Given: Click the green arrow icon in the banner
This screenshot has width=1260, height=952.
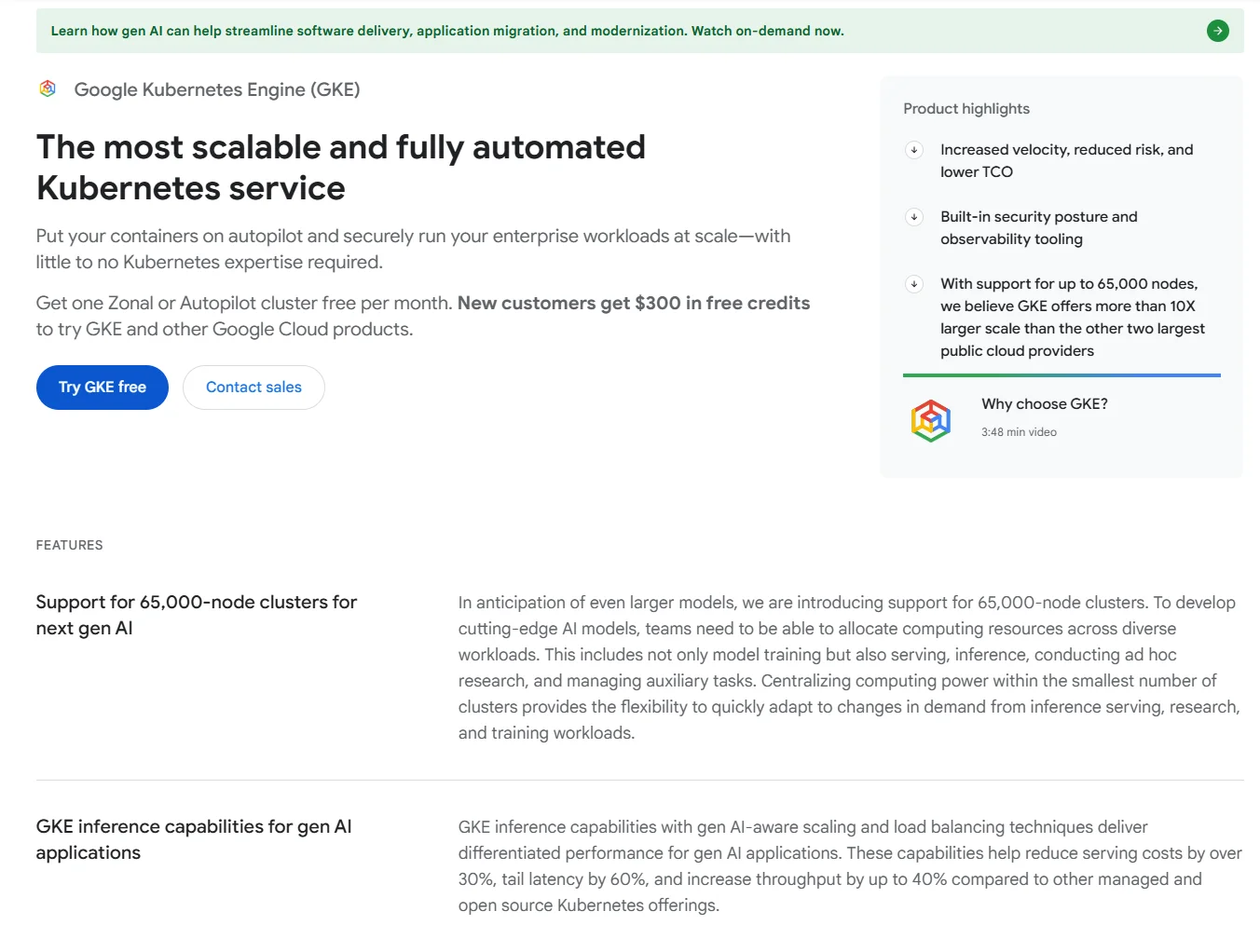Looking at the screenshot, I should 1217,31.
